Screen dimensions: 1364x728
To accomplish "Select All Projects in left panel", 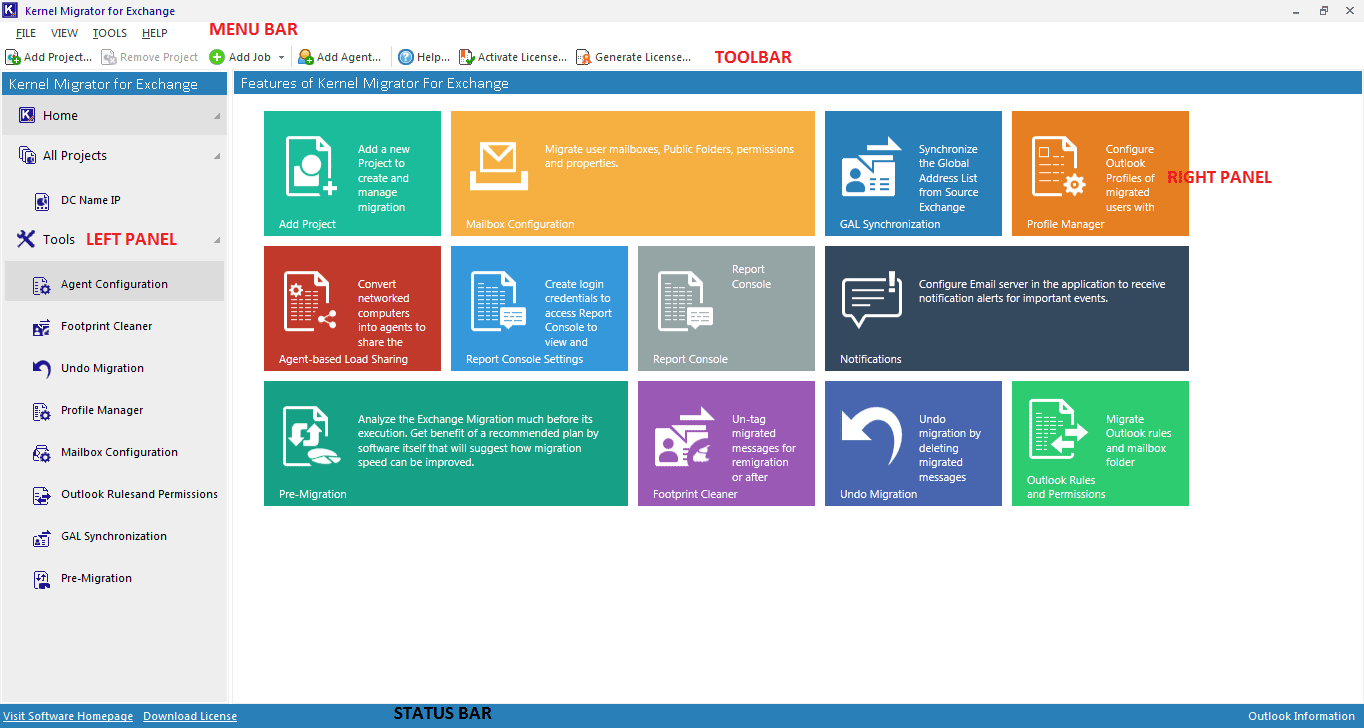I will 113,155.
